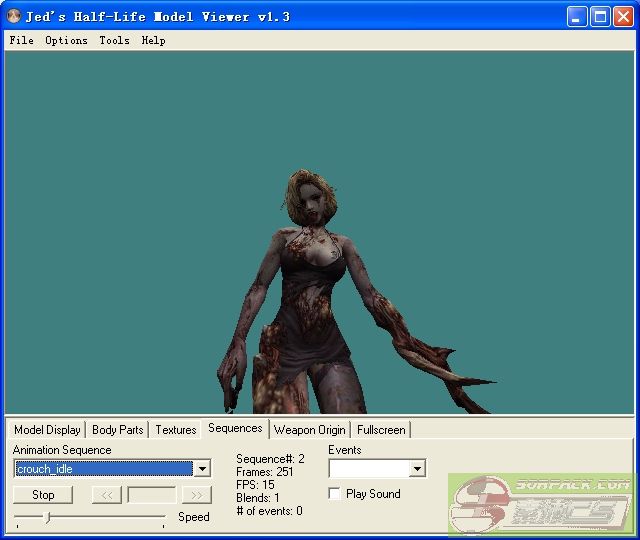Switch to the Model Display tab
Viewport: 640px width, 540px height.
[x=47, y=430]
